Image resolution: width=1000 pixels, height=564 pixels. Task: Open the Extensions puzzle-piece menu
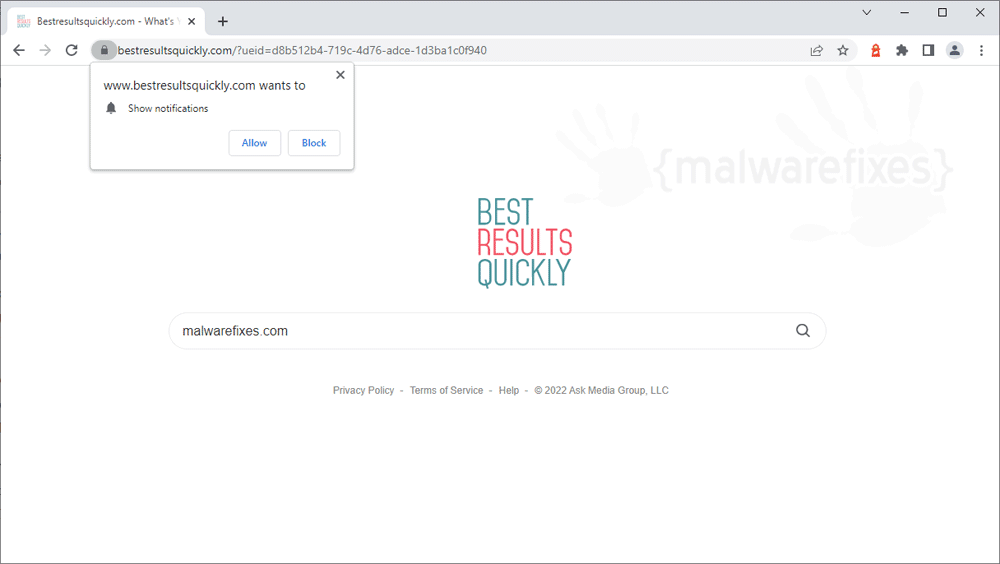coord(902,50)
